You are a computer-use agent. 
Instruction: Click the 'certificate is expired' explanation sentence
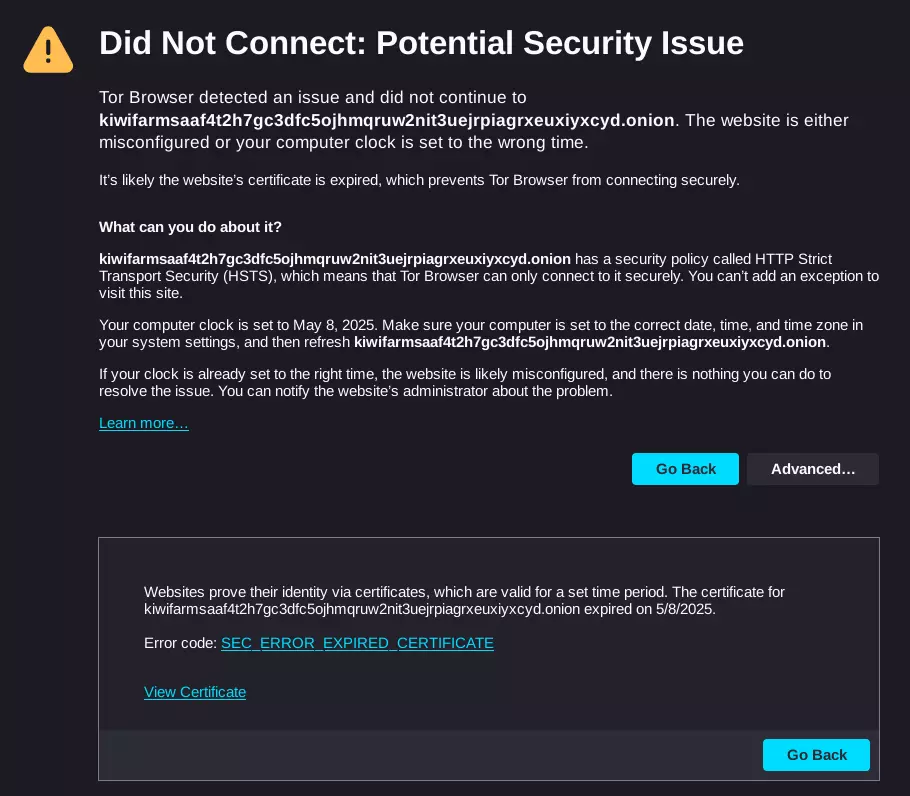point(419,180)
